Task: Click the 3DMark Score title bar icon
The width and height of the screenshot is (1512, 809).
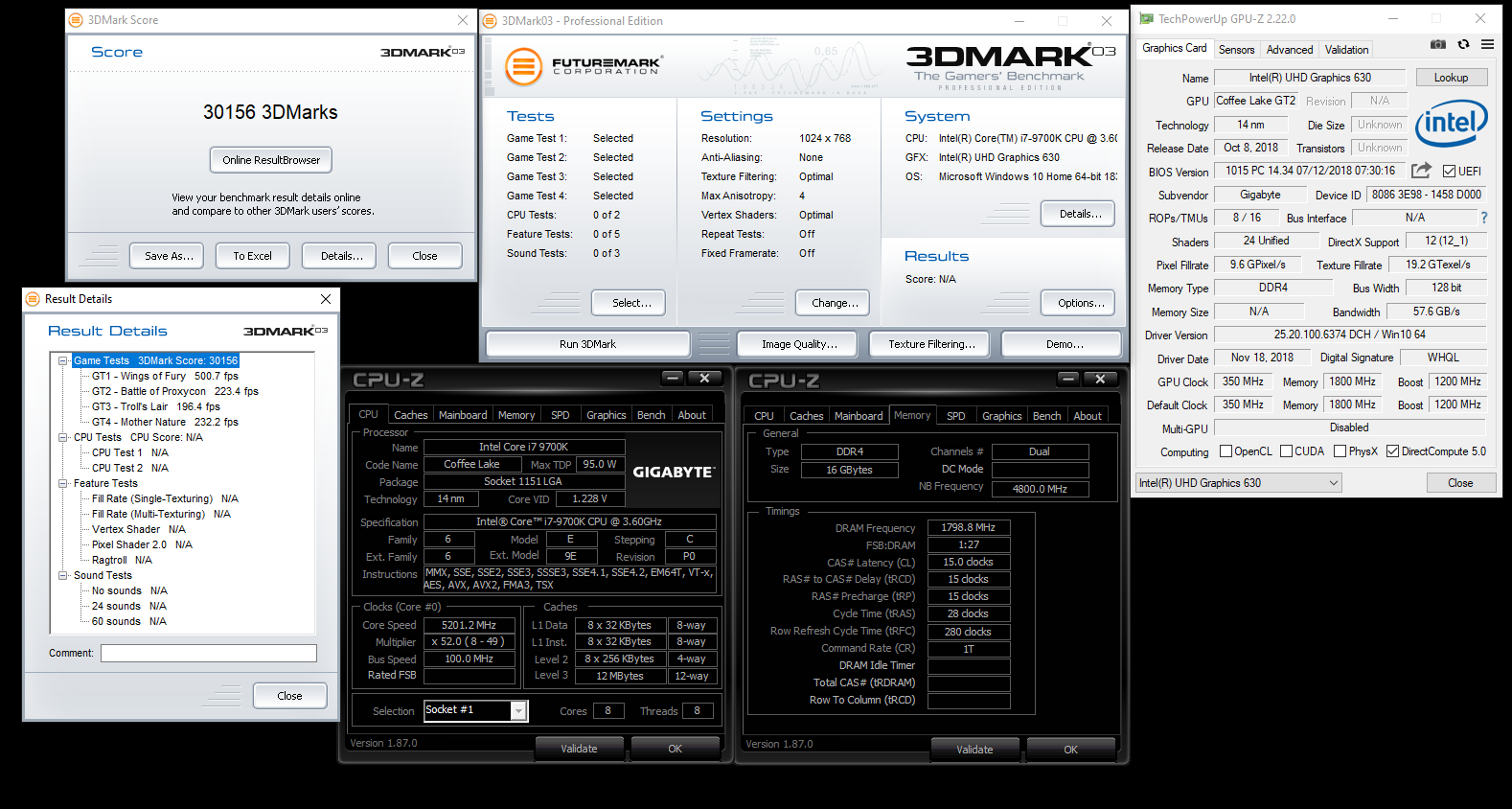Action: click(x=76, y=19)
